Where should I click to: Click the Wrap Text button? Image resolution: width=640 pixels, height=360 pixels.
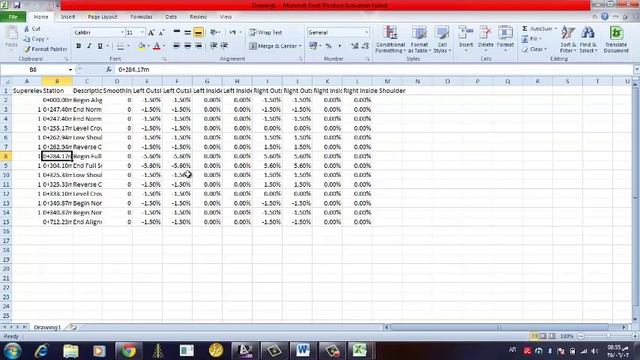pos(266,32)
